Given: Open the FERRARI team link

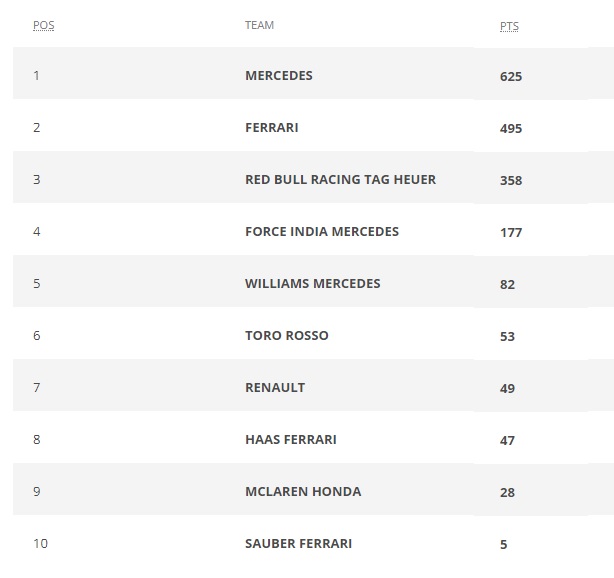Looking at the screenshot, I should coord(272,127).
